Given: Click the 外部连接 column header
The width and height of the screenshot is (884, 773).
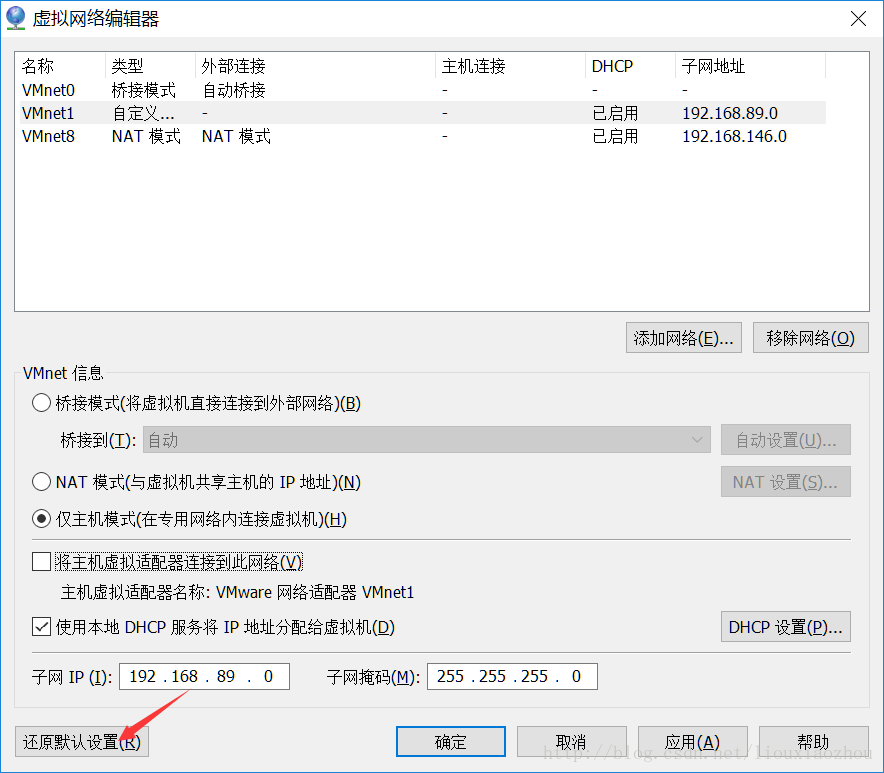Looking at the screenshot, I should click(315, 66).
